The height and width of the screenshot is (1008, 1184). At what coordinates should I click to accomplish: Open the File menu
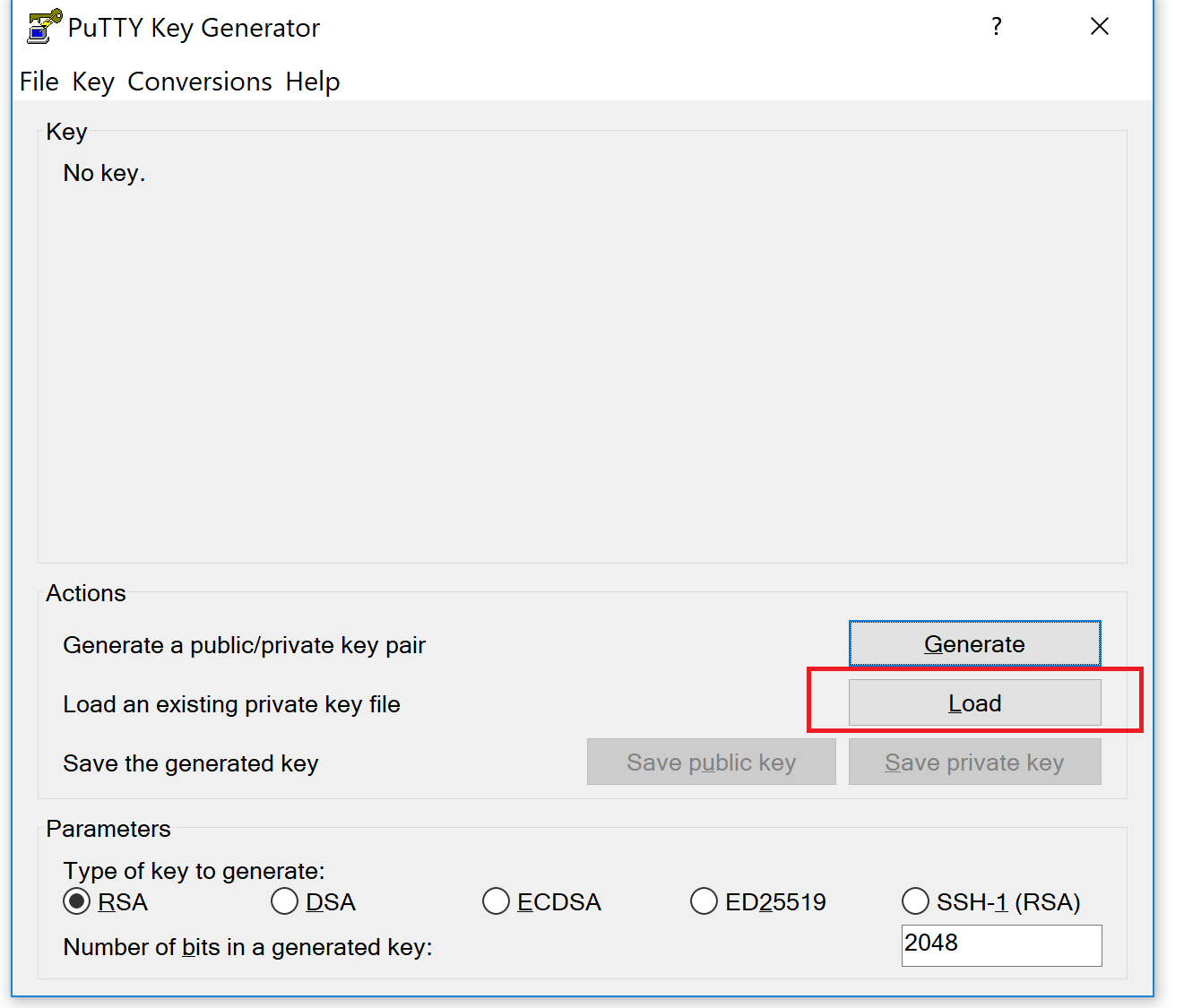coord(39,82)
